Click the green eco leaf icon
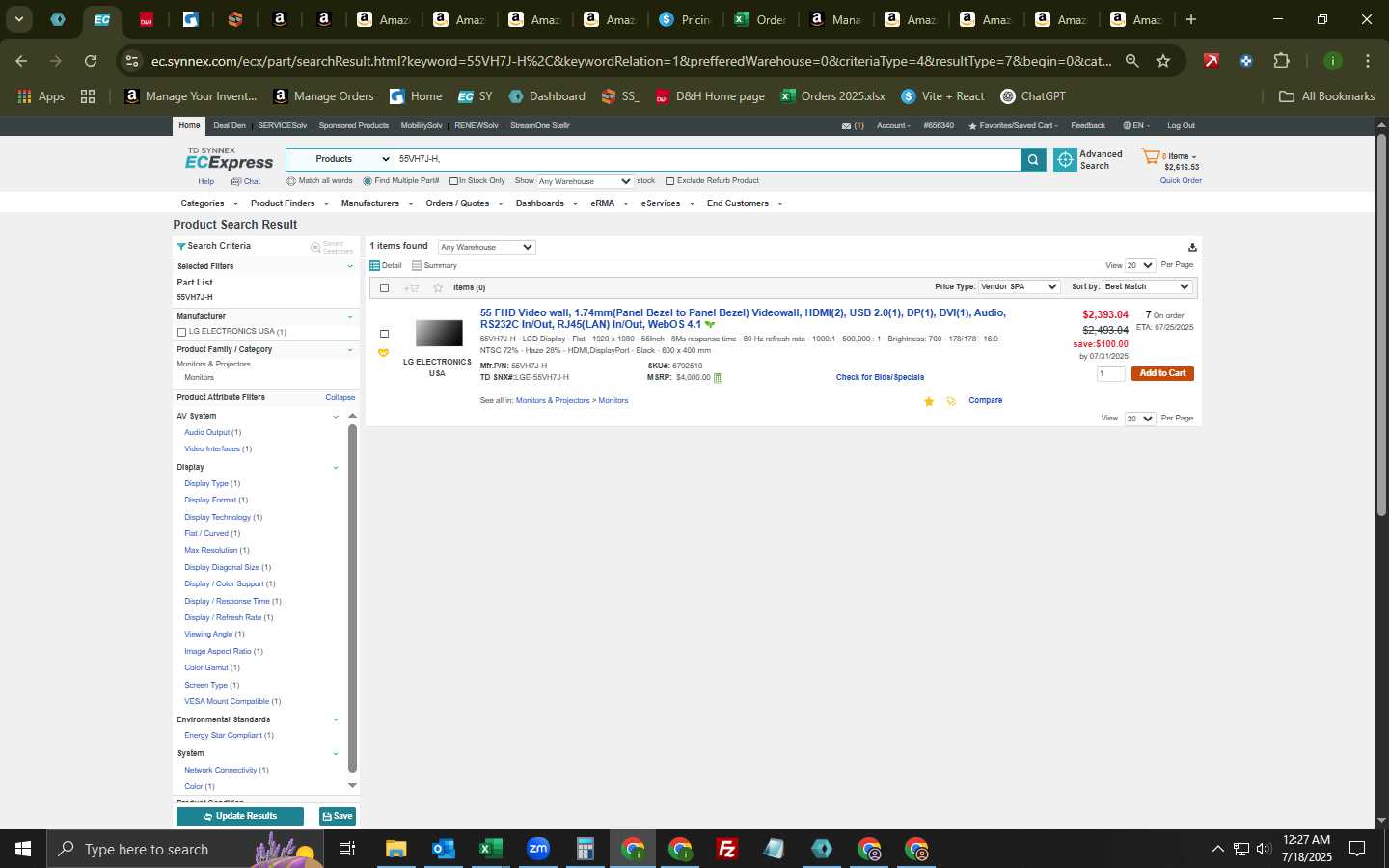 (710, 325)
